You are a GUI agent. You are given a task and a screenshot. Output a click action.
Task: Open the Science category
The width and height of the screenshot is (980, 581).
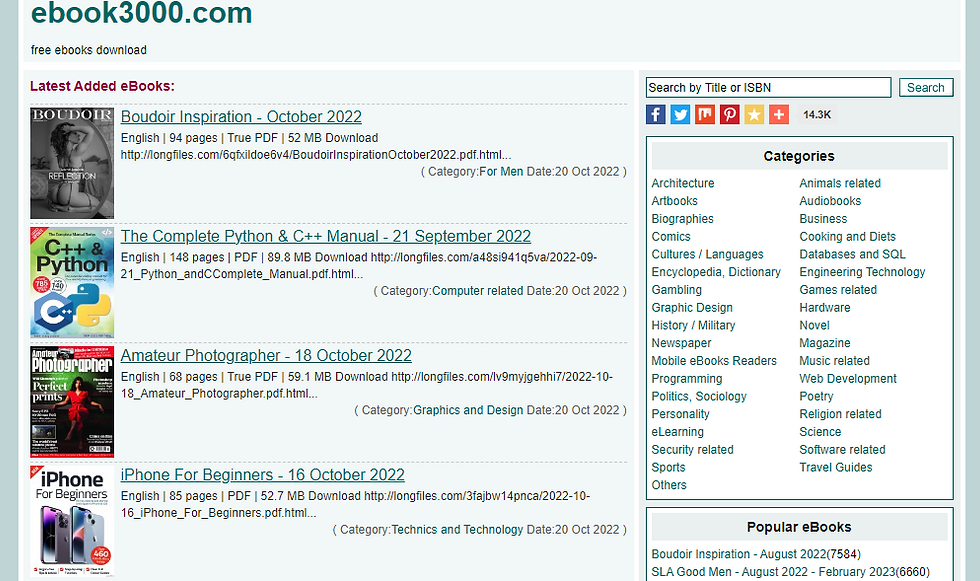[x=820, y=432]
